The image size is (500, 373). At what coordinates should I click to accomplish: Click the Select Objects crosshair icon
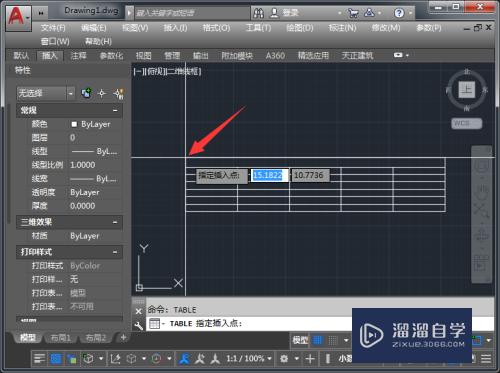point(102,93)
